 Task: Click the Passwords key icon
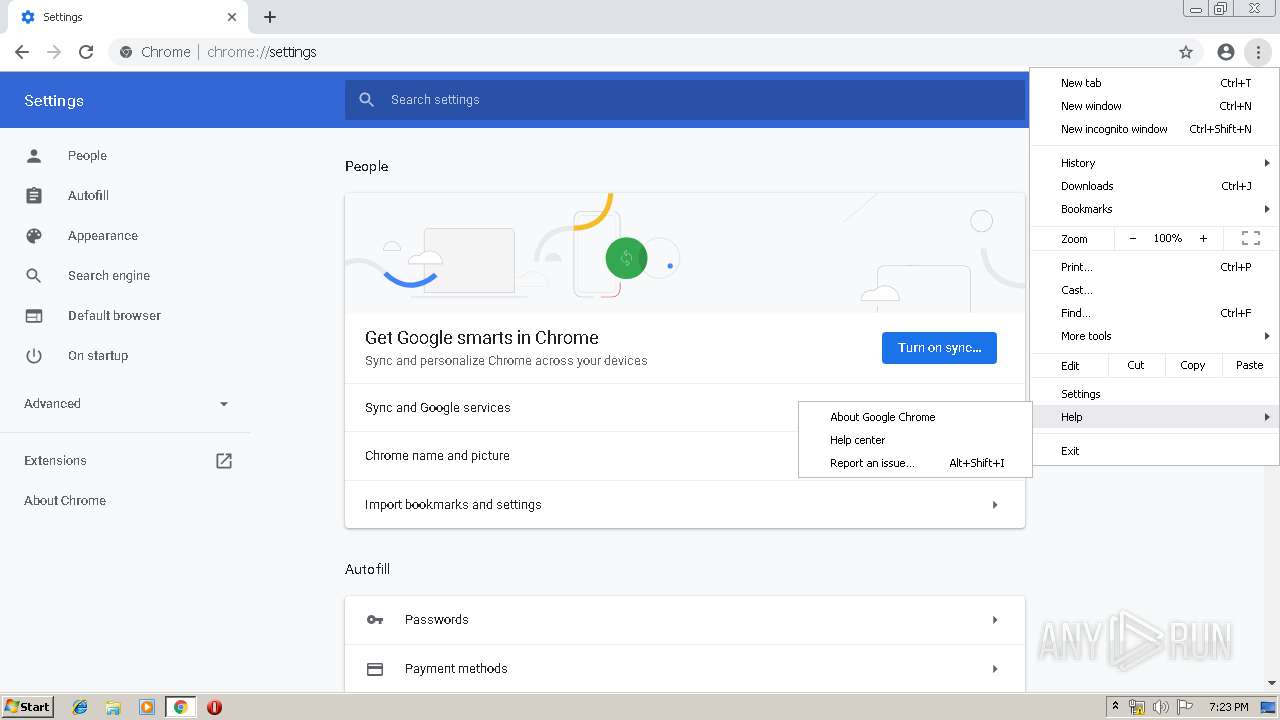[x=375, y=620]
